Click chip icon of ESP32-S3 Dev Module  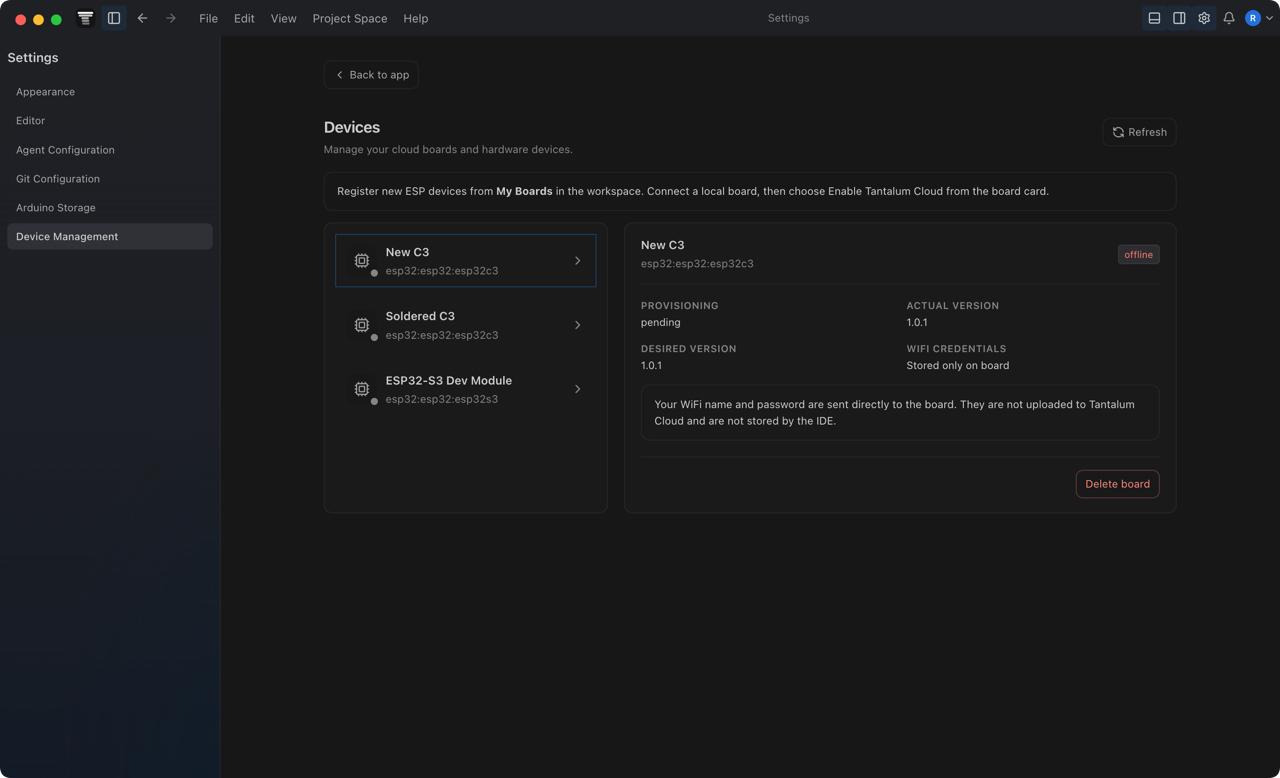pyautogui.click(x=362, y=389)
